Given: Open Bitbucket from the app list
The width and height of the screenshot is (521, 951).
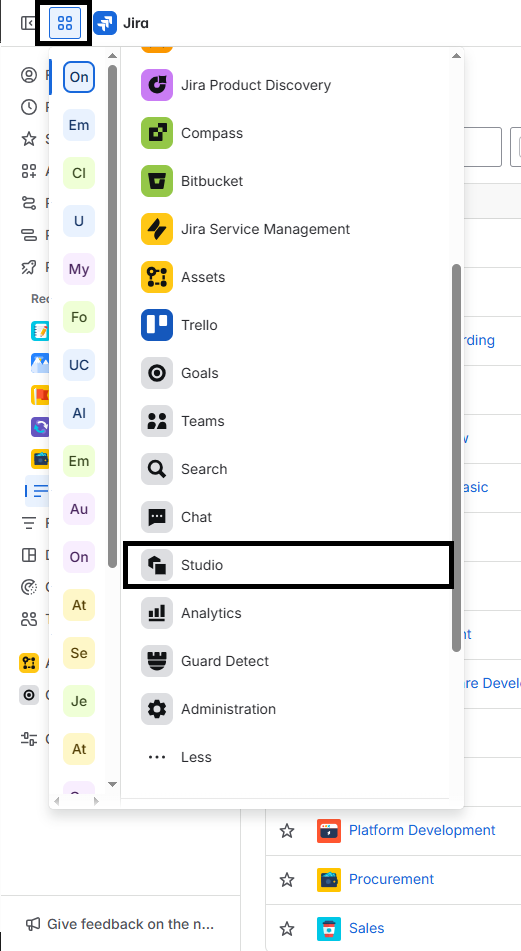Looking at the screenshot, I should (x=287, y=181).
